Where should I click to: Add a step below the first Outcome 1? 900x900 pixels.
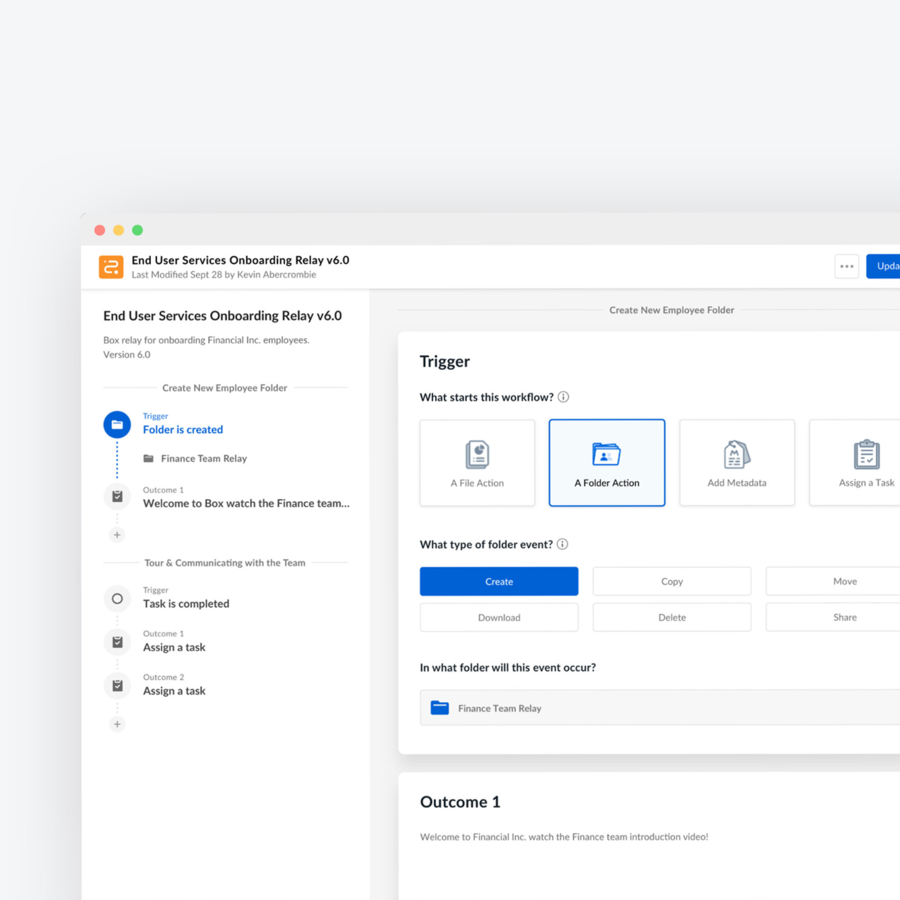click(117, 535)
